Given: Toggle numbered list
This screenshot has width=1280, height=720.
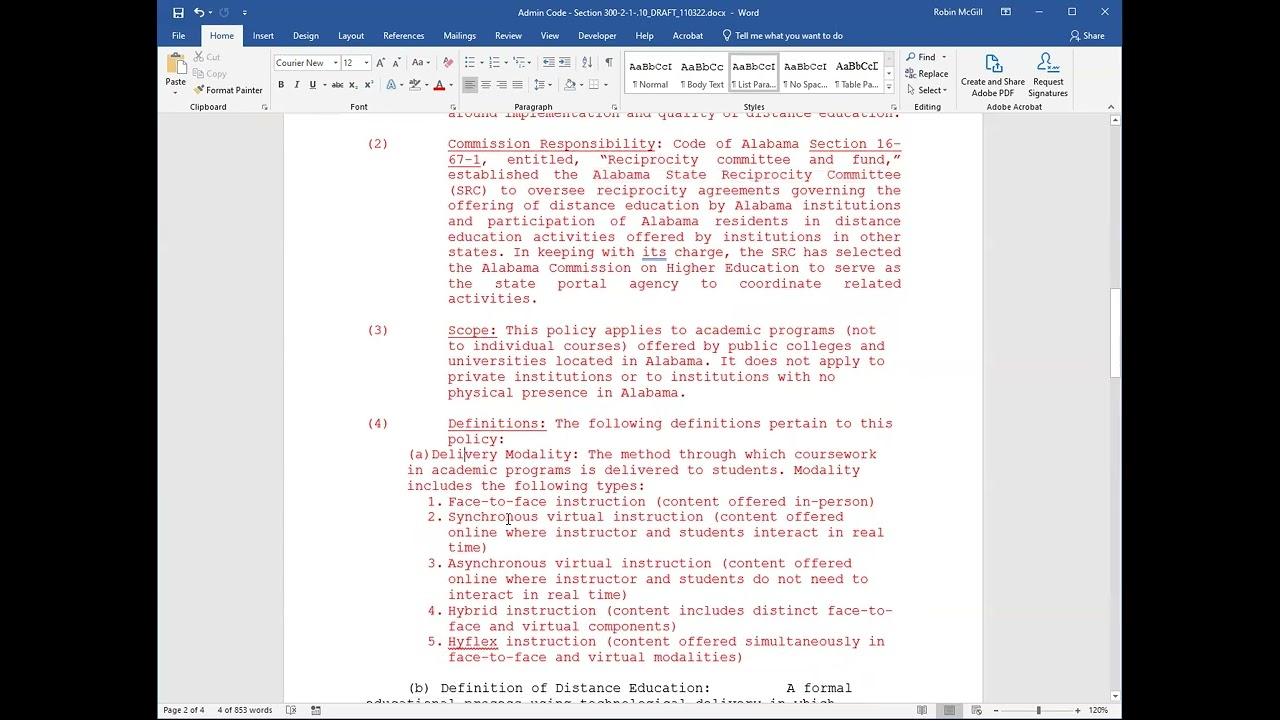Looking at the screenshot, I should (494, 63).
